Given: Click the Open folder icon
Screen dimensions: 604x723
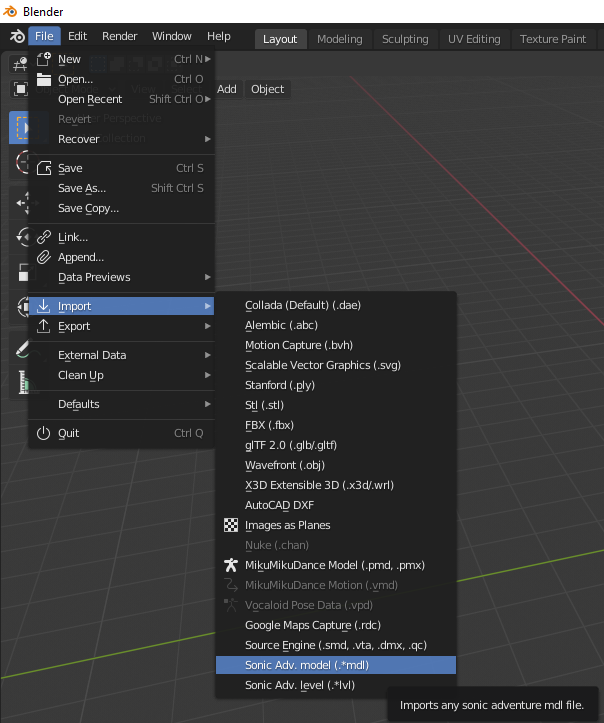Looking at the screenshot, I should pos(44,79).
